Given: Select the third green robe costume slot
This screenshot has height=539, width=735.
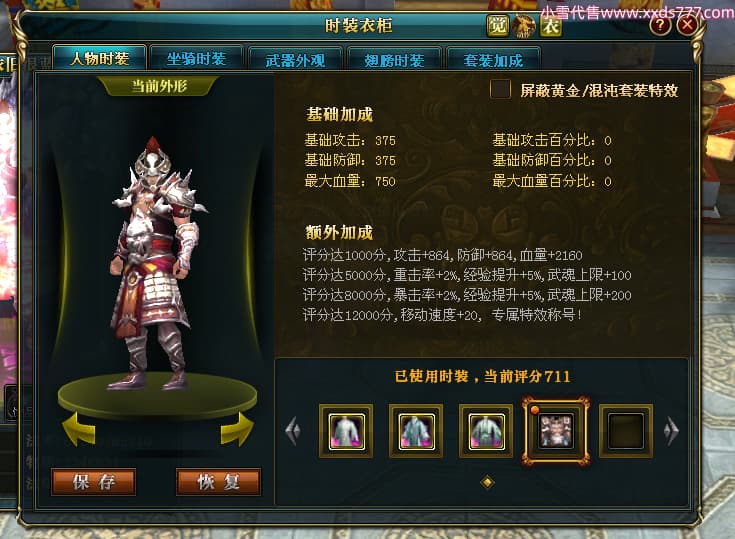Looking at the screenshot, I should coord(486,431).
